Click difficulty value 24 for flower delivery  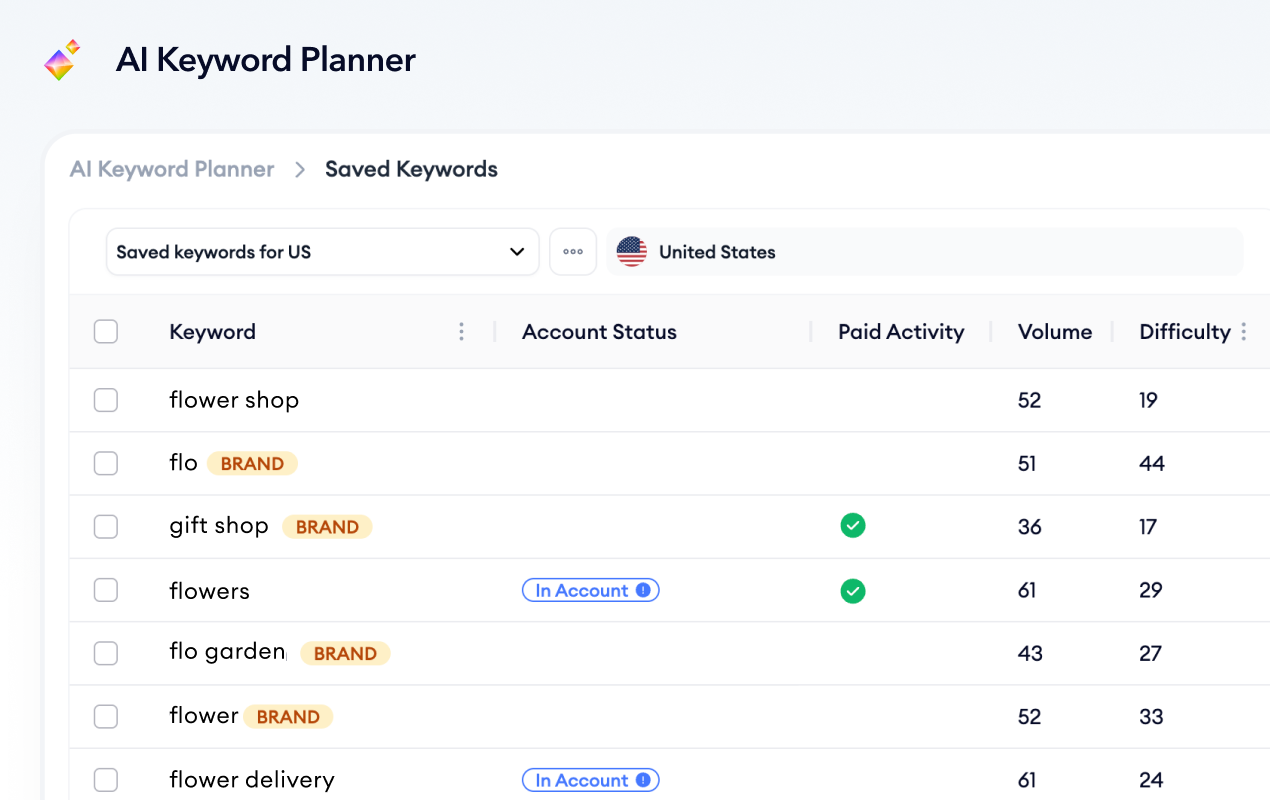point(1151,780)
